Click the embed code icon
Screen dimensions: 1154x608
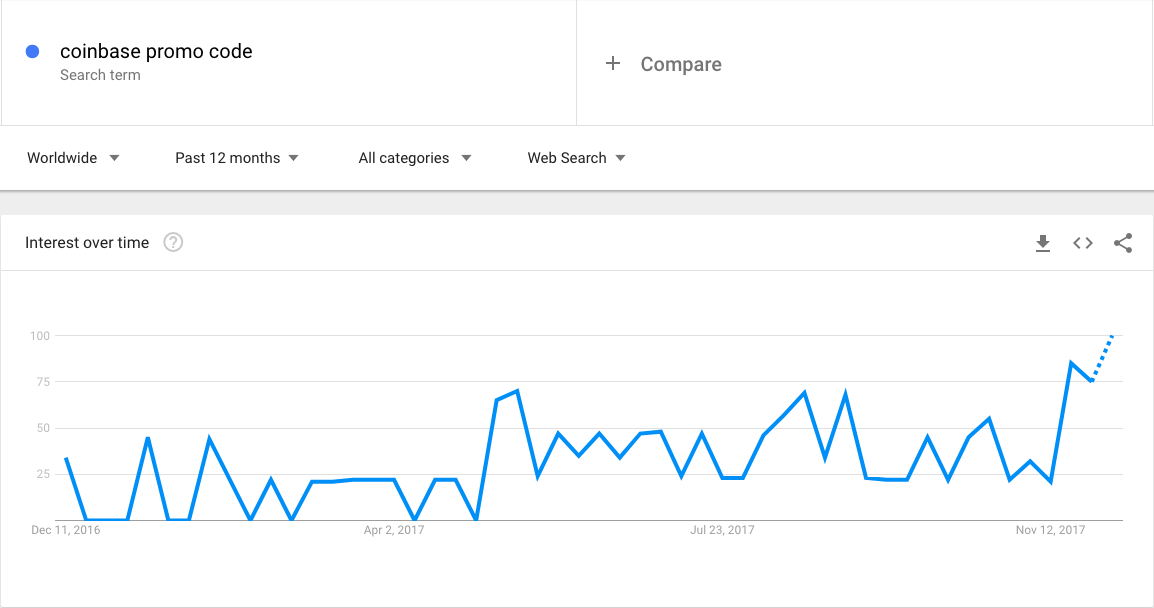click(x=1083, y=243)
